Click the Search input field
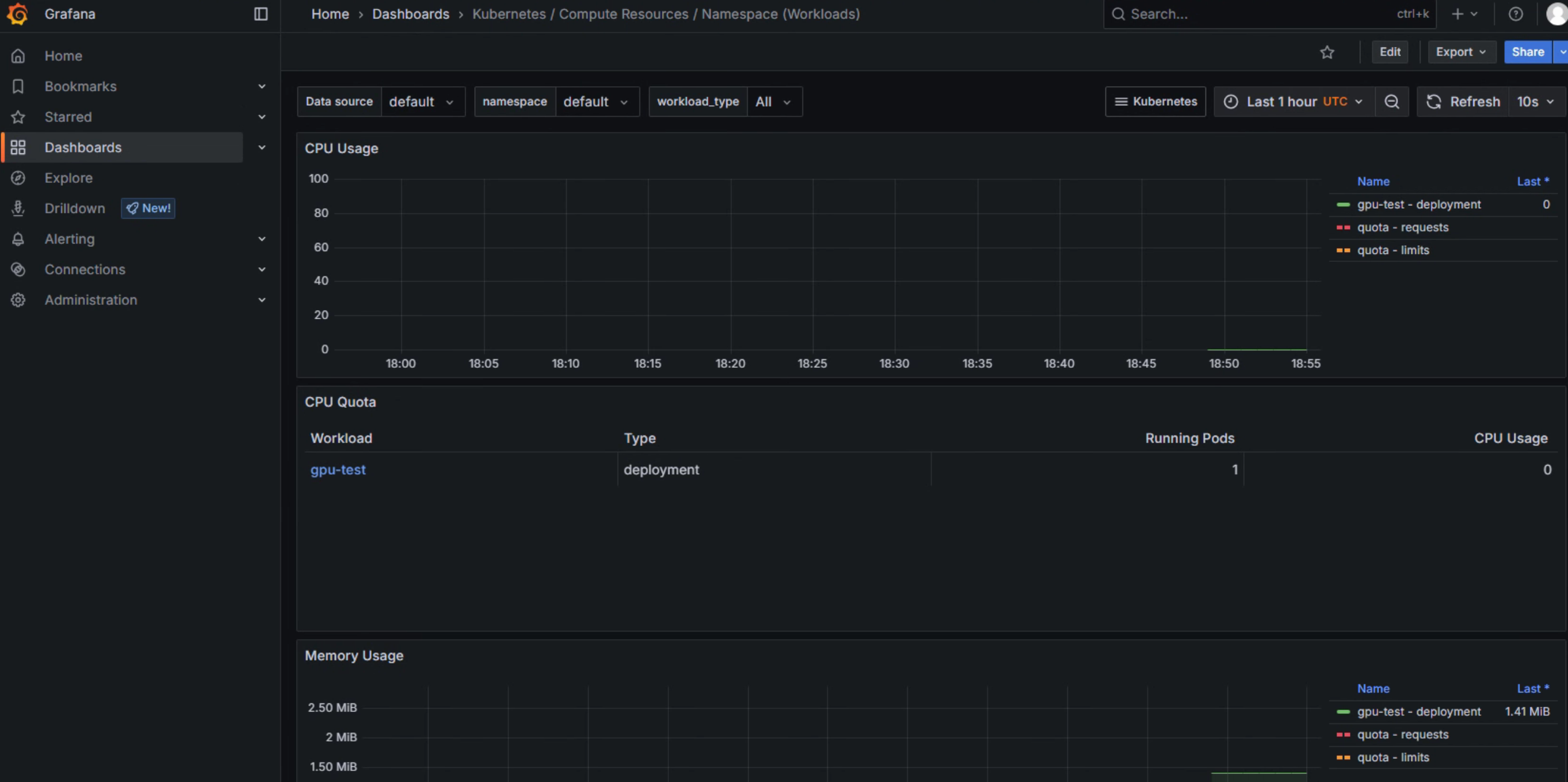Image resolution: width=1568 pixels, height=782 pixels. pyautogui.click(x=1270, y=14)
